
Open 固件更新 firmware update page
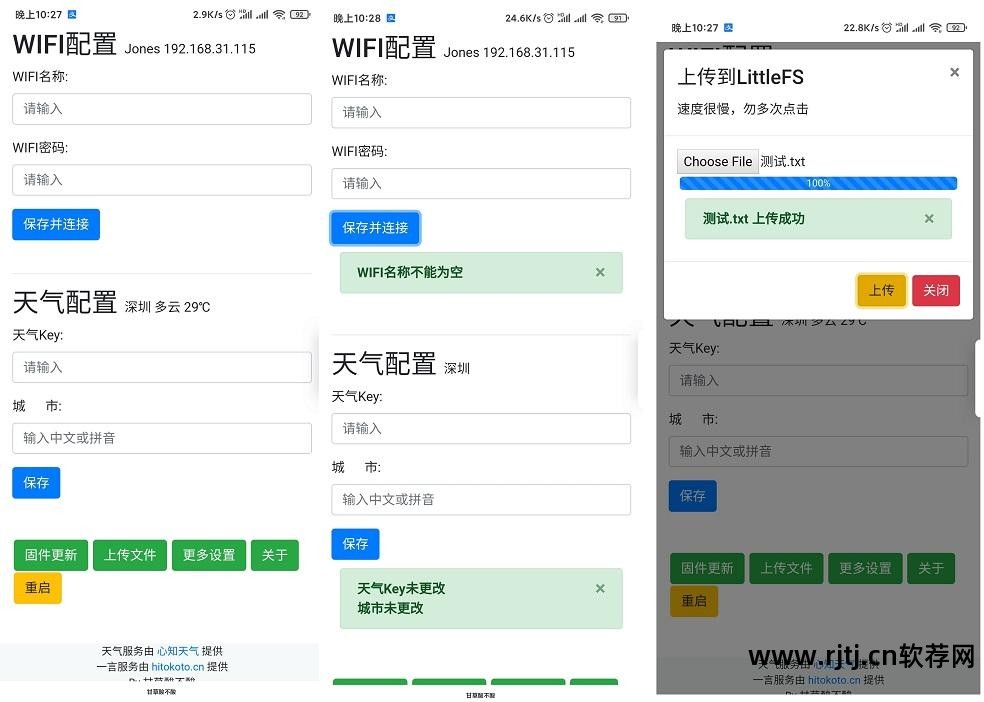pyautogui.click(x=50, y=555)
